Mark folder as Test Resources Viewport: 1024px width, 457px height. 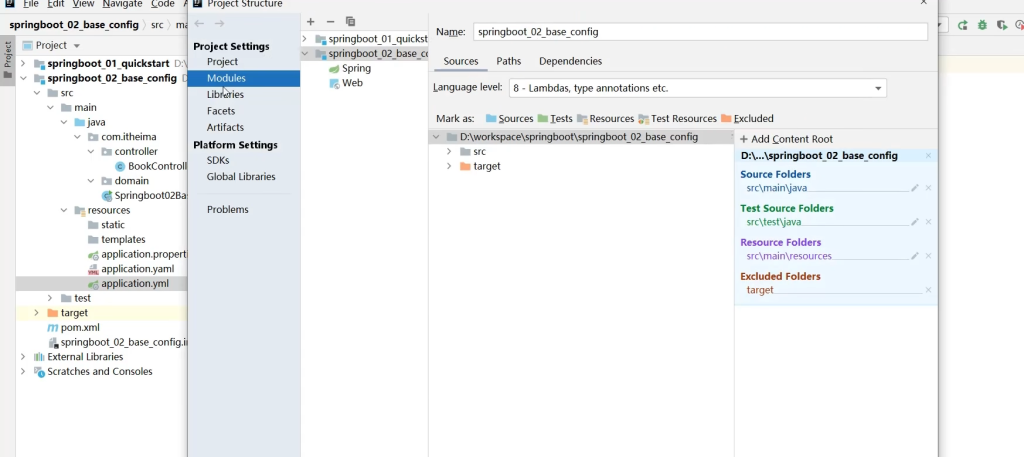676,118
